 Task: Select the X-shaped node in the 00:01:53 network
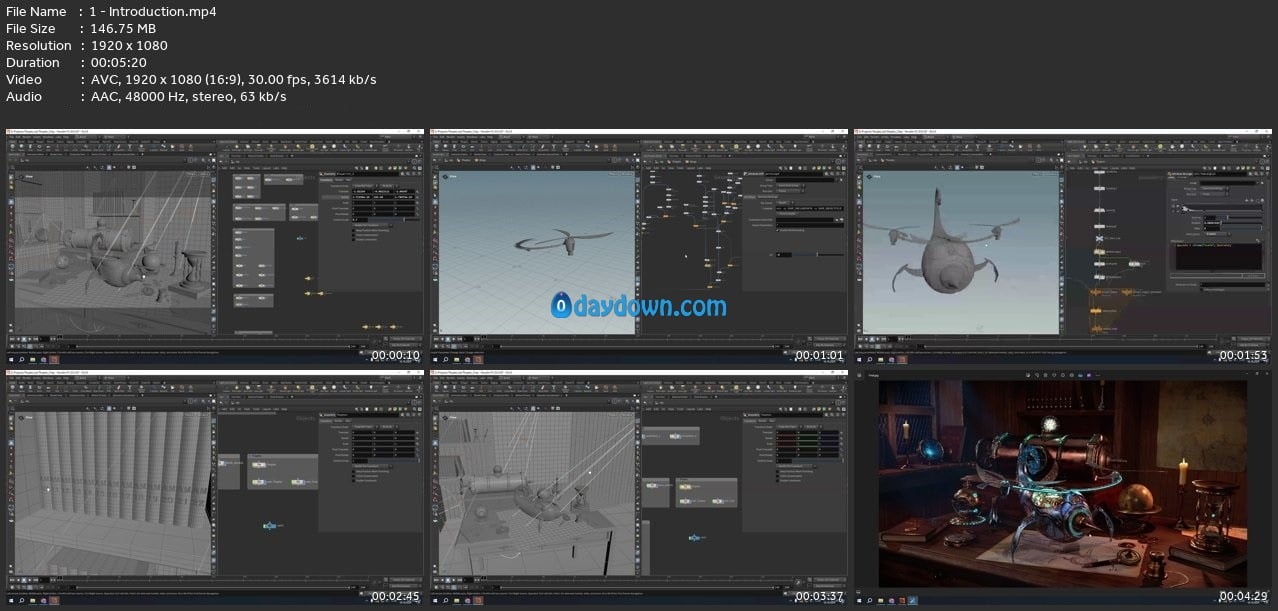tap(1101, 239)
